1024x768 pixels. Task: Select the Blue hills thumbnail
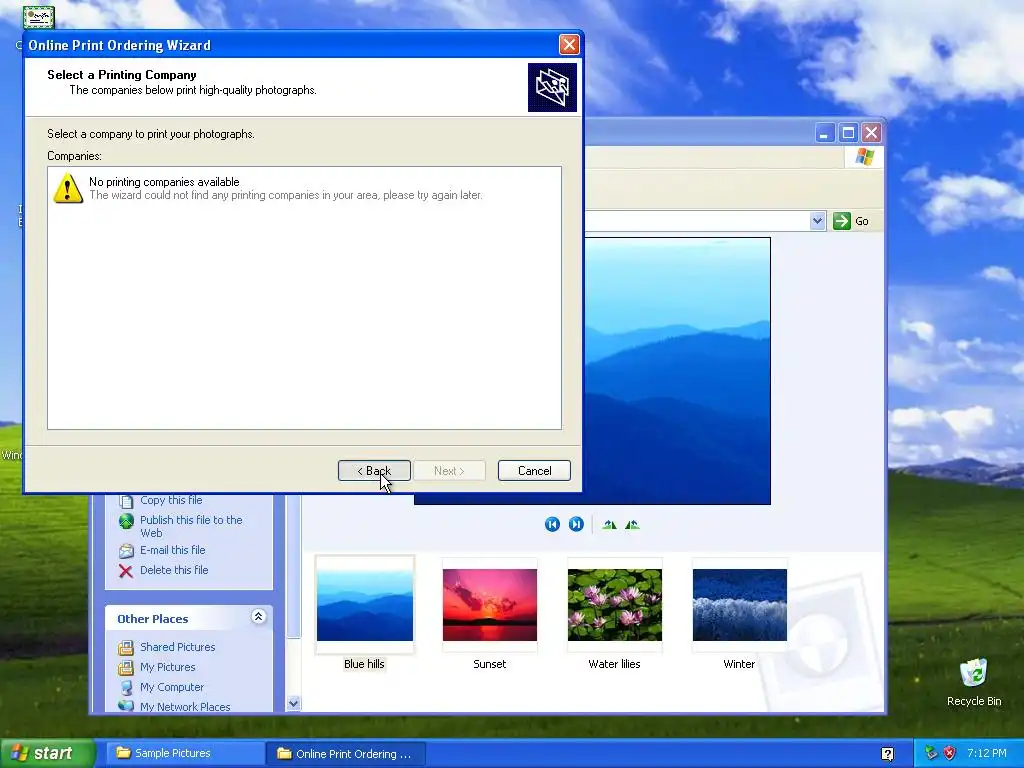click(364, 605)
